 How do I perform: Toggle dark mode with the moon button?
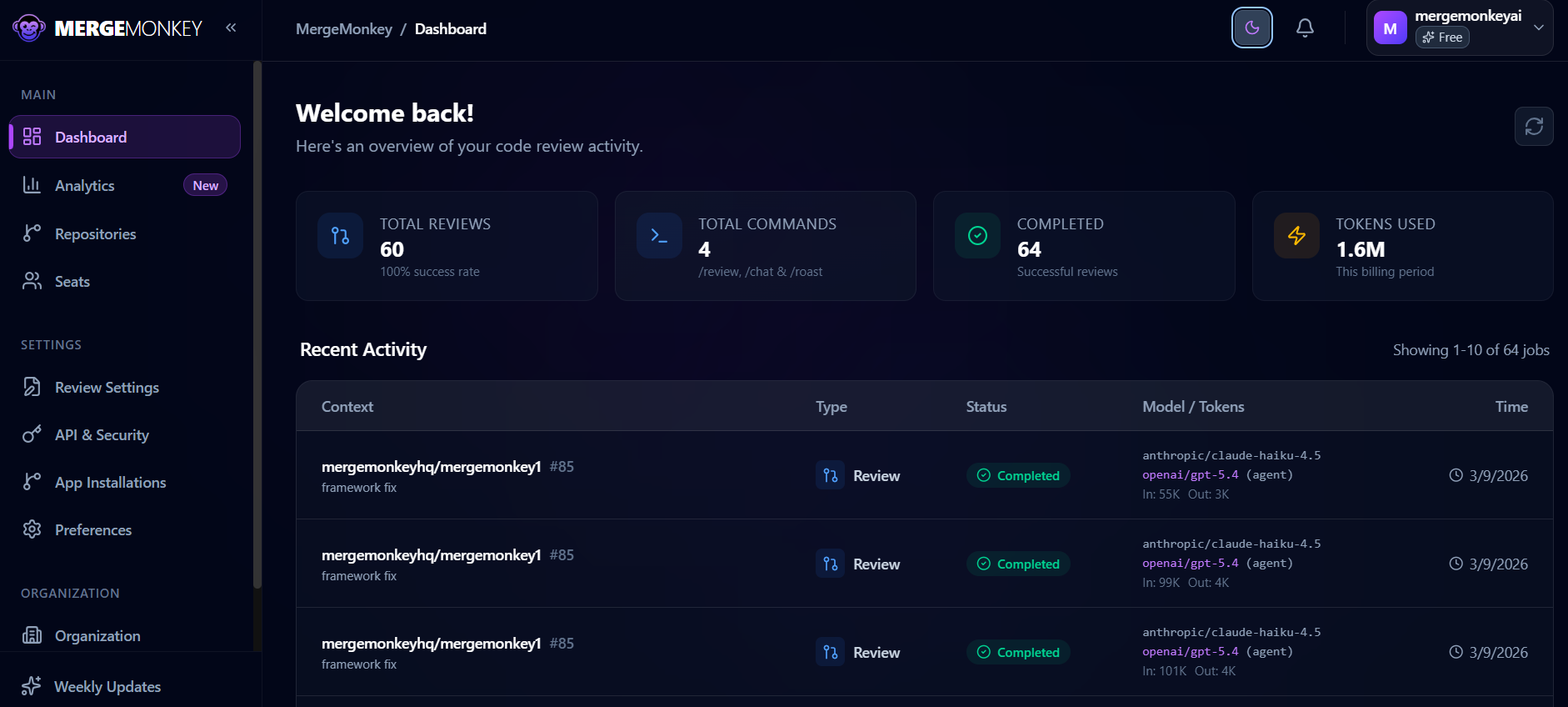click(x=1251, y=28)
